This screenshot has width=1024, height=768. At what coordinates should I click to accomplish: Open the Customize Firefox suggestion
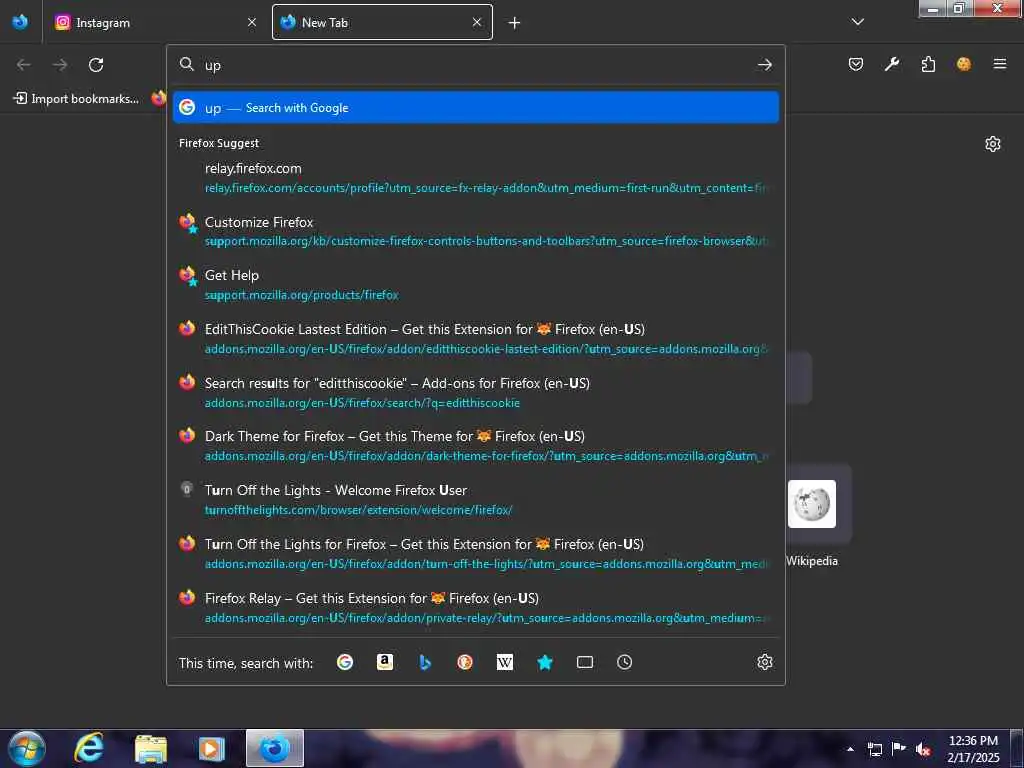click(x=475, y=231)
